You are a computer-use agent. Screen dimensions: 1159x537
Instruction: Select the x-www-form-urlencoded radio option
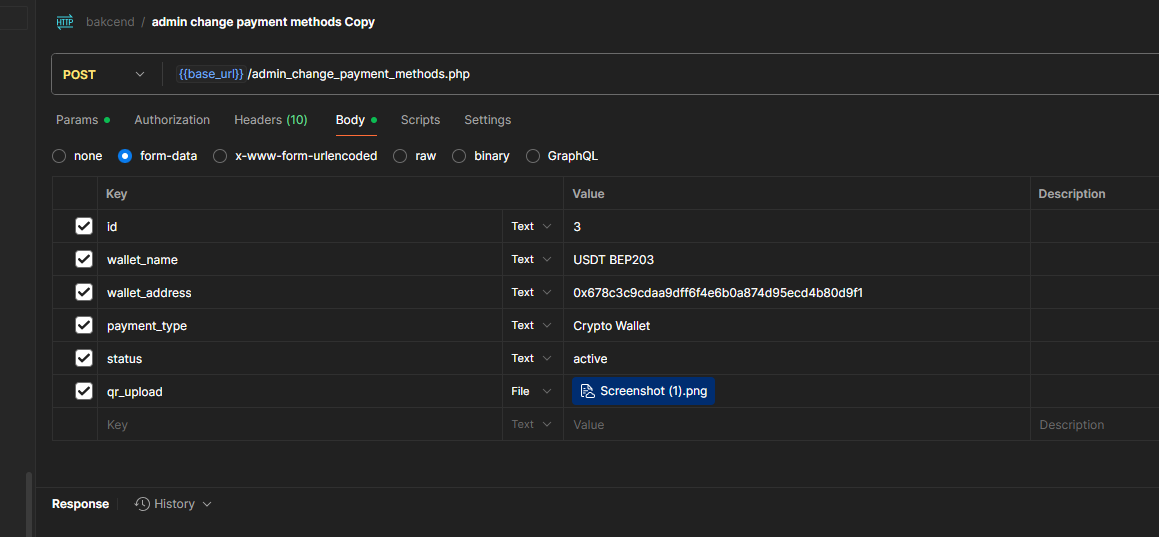[220, 156]
